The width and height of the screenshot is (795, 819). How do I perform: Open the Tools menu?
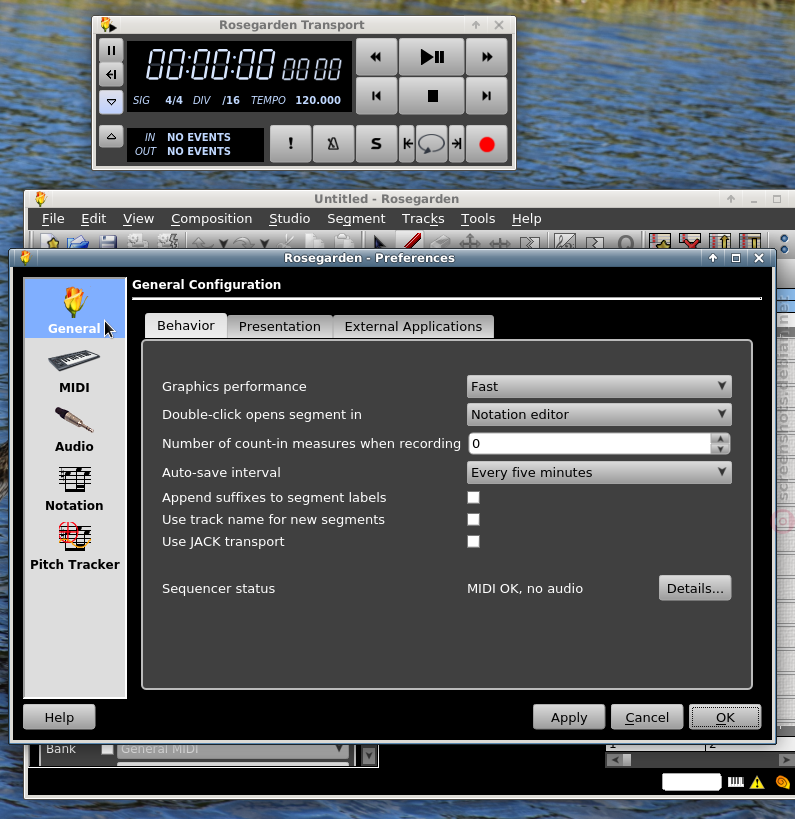[x=477, y=218]
